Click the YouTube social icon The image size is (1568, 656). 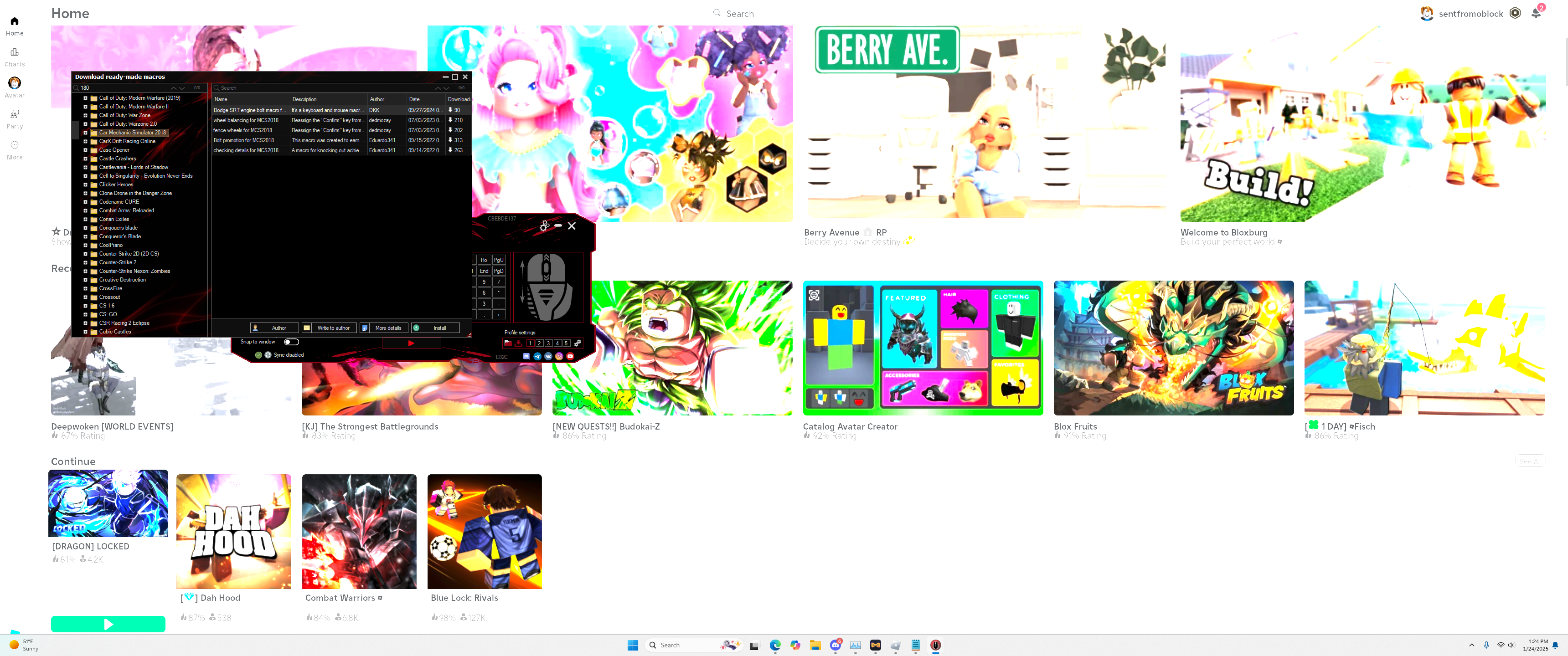570,357
